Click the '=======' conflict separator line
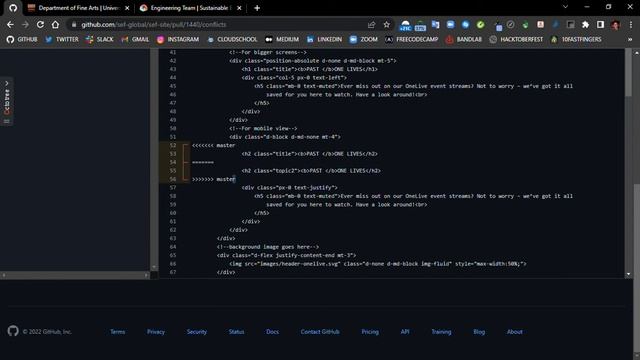640x360 pixels. pyautogui.click(x=203, y=162)
